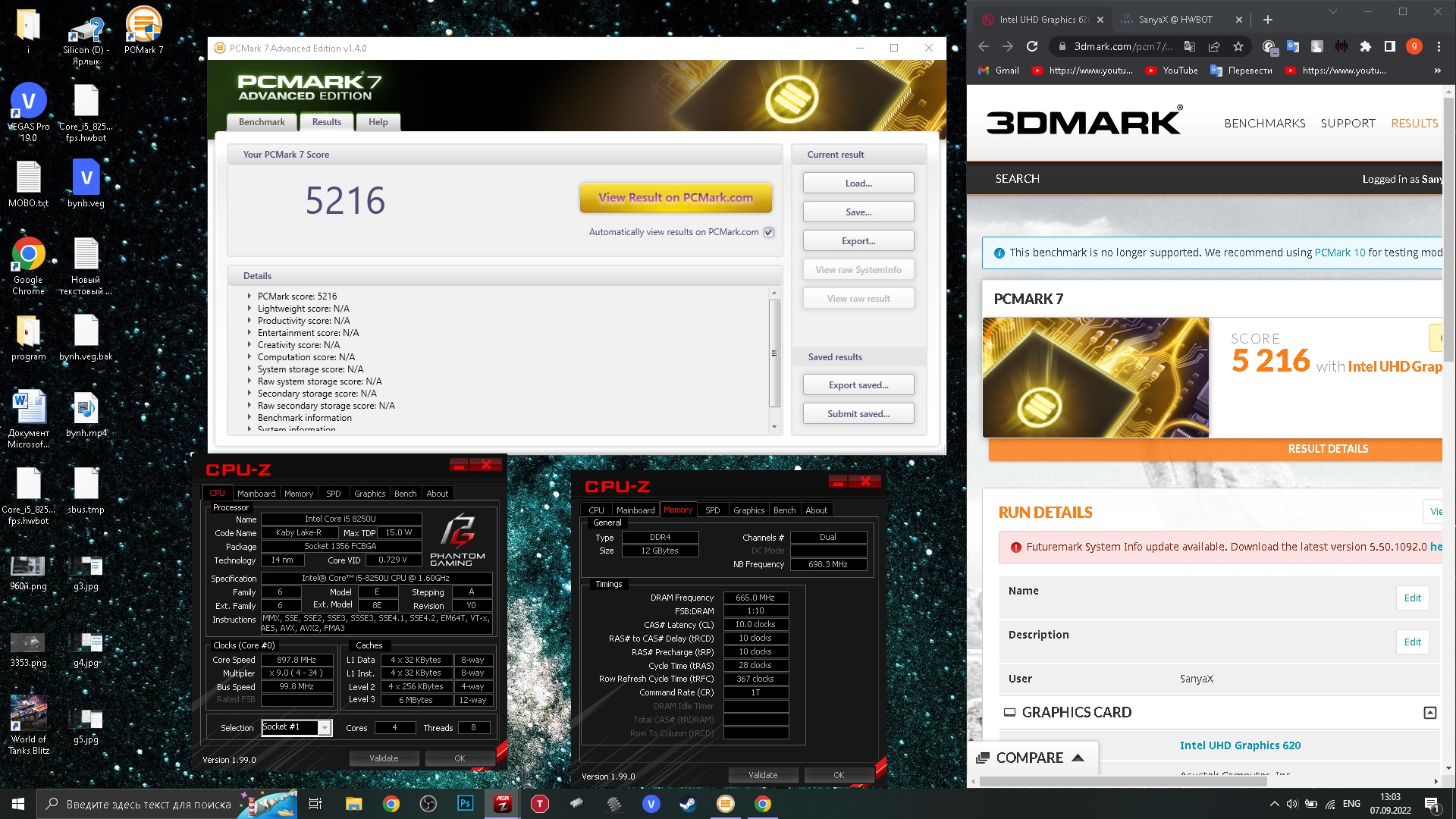Collapse the GRAPHICS CARD section

tap(1429, 713)
